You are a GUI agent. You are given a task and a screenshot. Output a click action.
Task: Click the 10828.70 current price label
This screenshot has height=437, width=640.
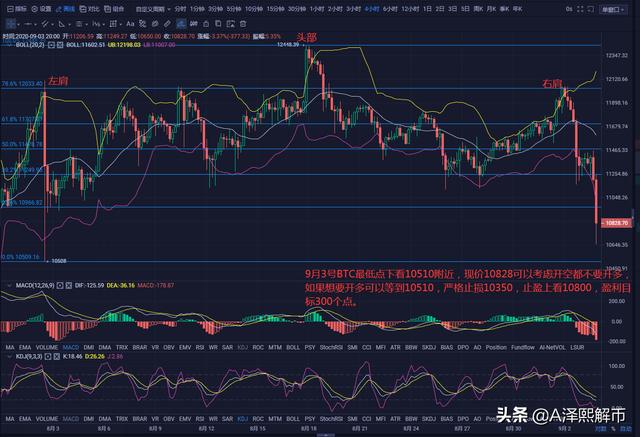click(617, 223)
